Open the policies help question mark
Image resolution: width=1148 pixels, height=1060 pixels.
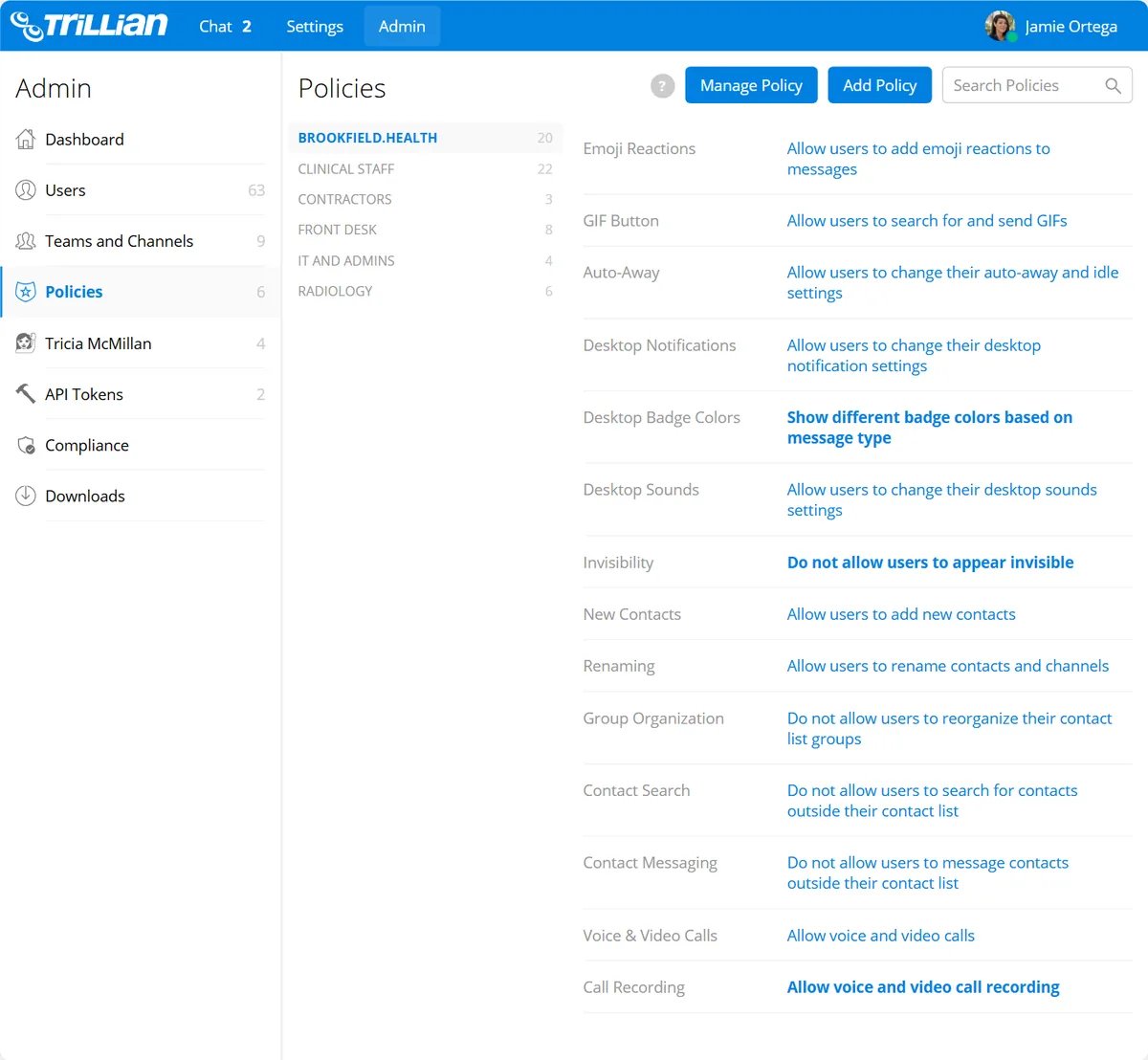pyautogui.click(x=662, y=86)
